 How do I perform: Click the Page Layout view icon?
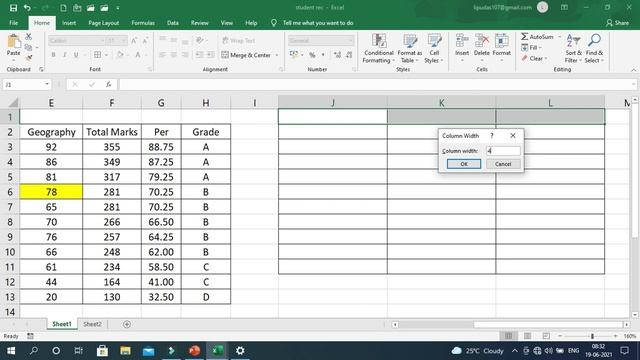point(527,336)
